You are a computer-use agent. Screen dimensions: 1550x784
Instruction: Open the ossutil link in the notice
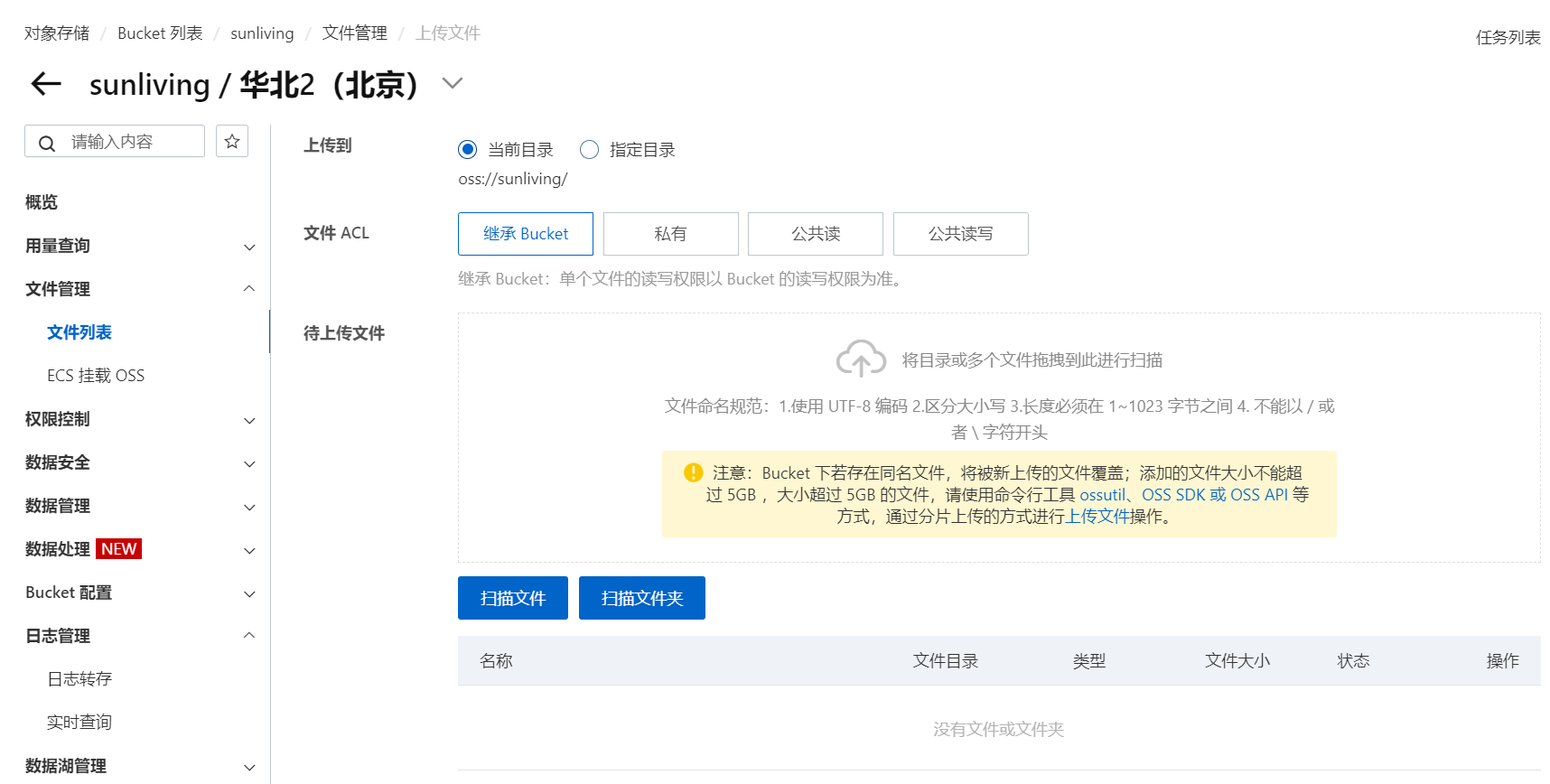[1103, 495]
